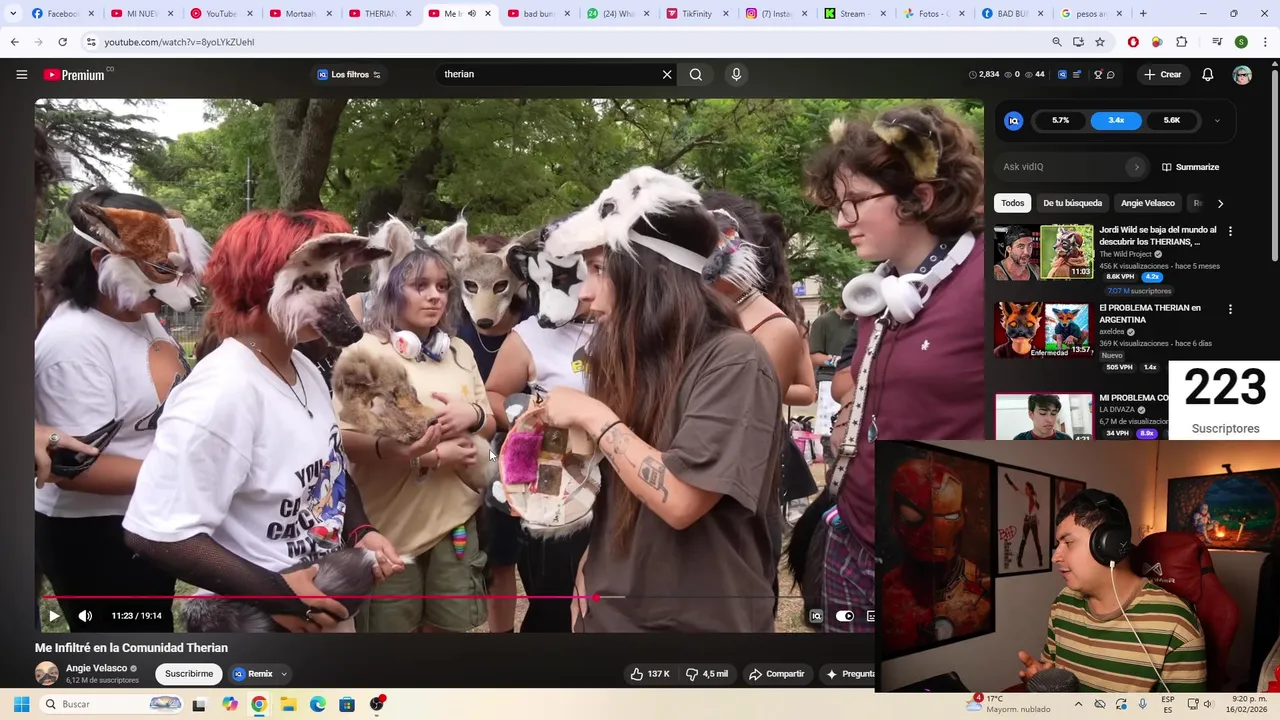The width and height of the screenshot is (1280, 720).
Task: Bookmark this page with the star
Action: (1100, 42)
